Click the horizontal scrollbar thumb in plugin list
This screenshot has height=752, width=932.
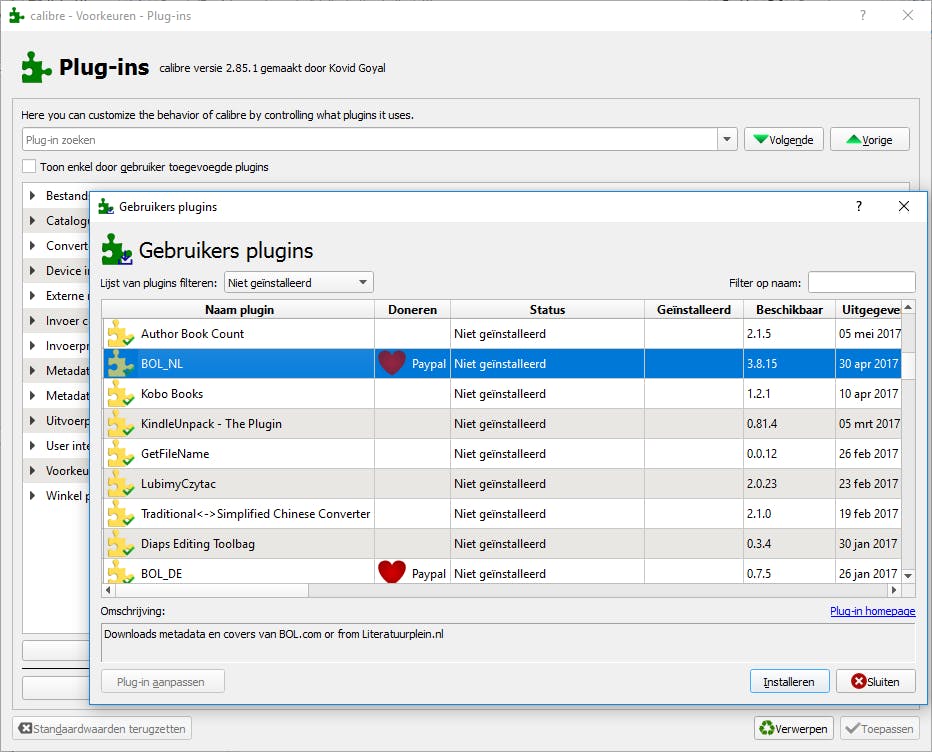(212, 590)
